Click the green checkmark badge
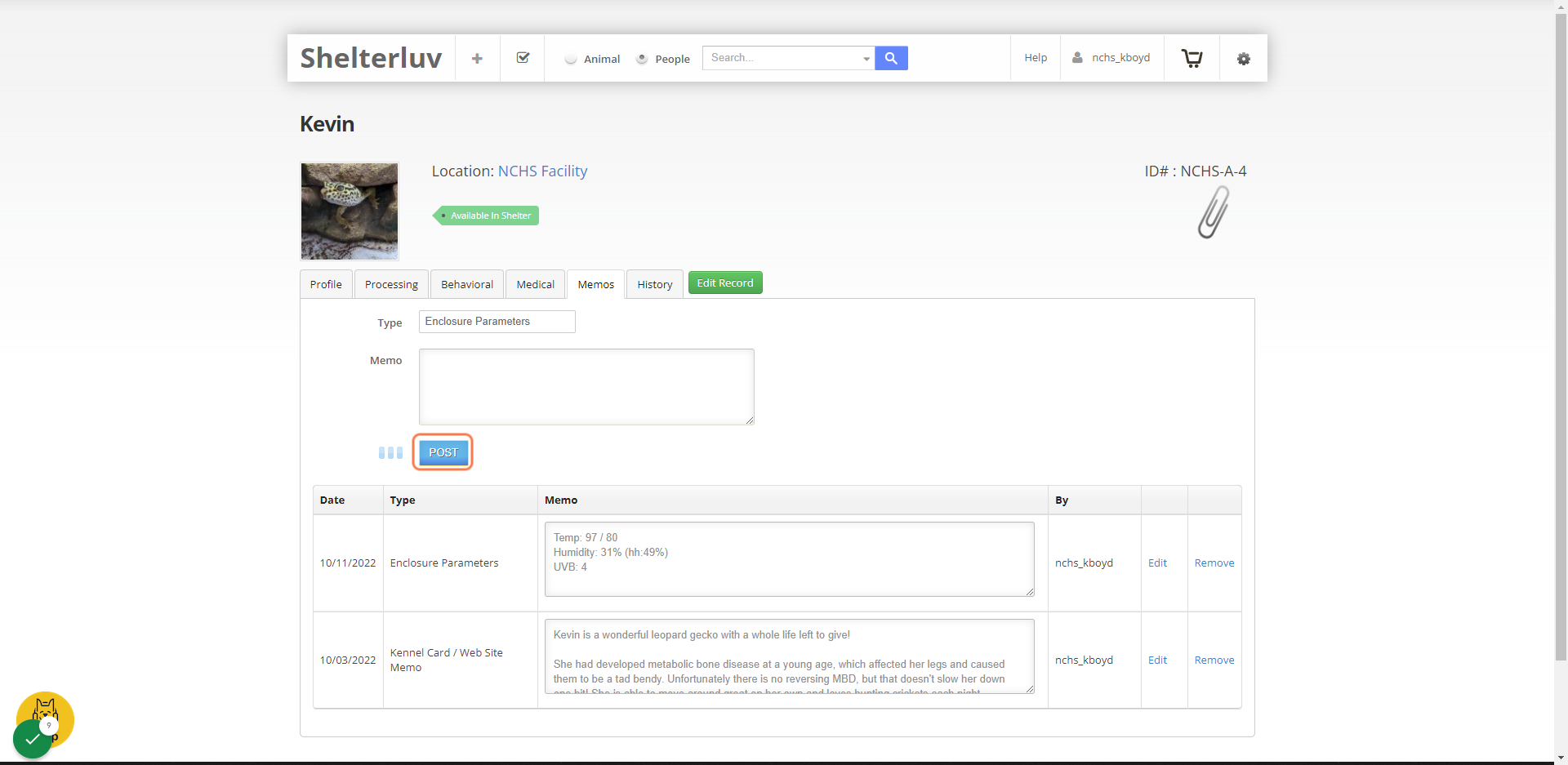This screenshot has height=765, width=1568. [33, 739]
